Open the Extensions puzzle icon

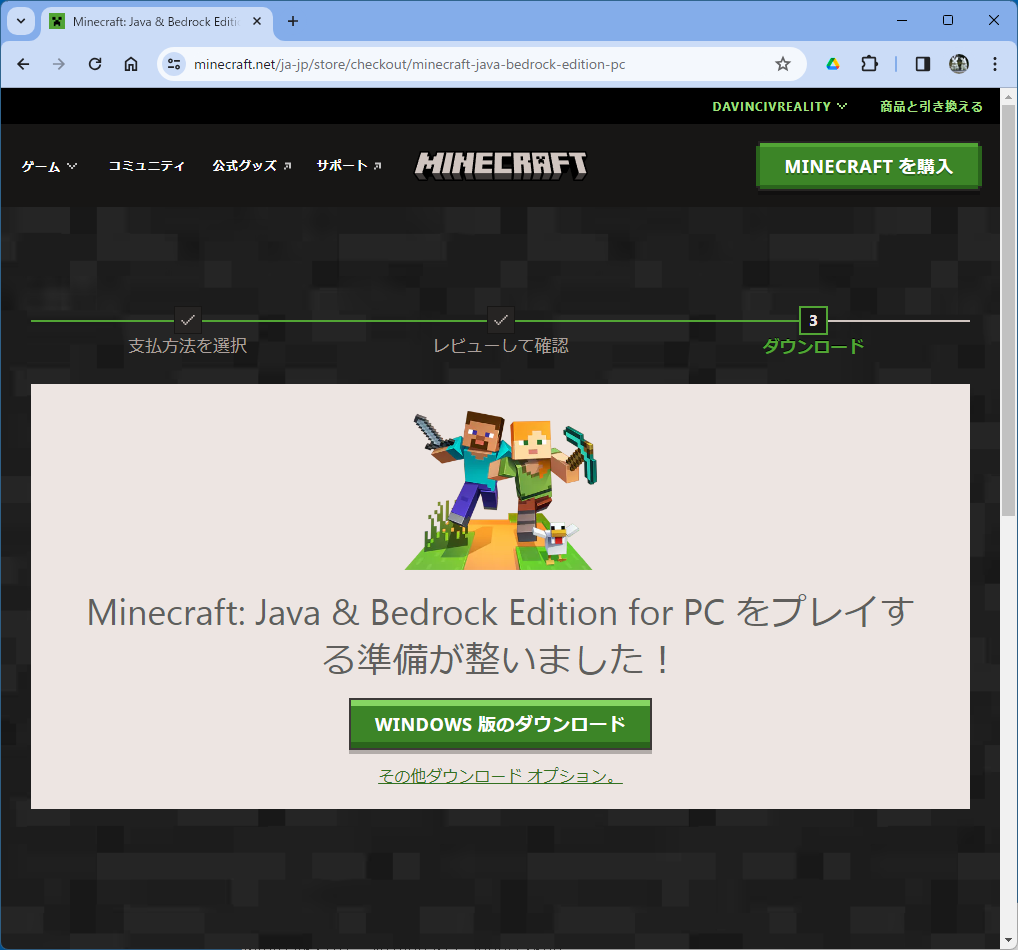869,64
